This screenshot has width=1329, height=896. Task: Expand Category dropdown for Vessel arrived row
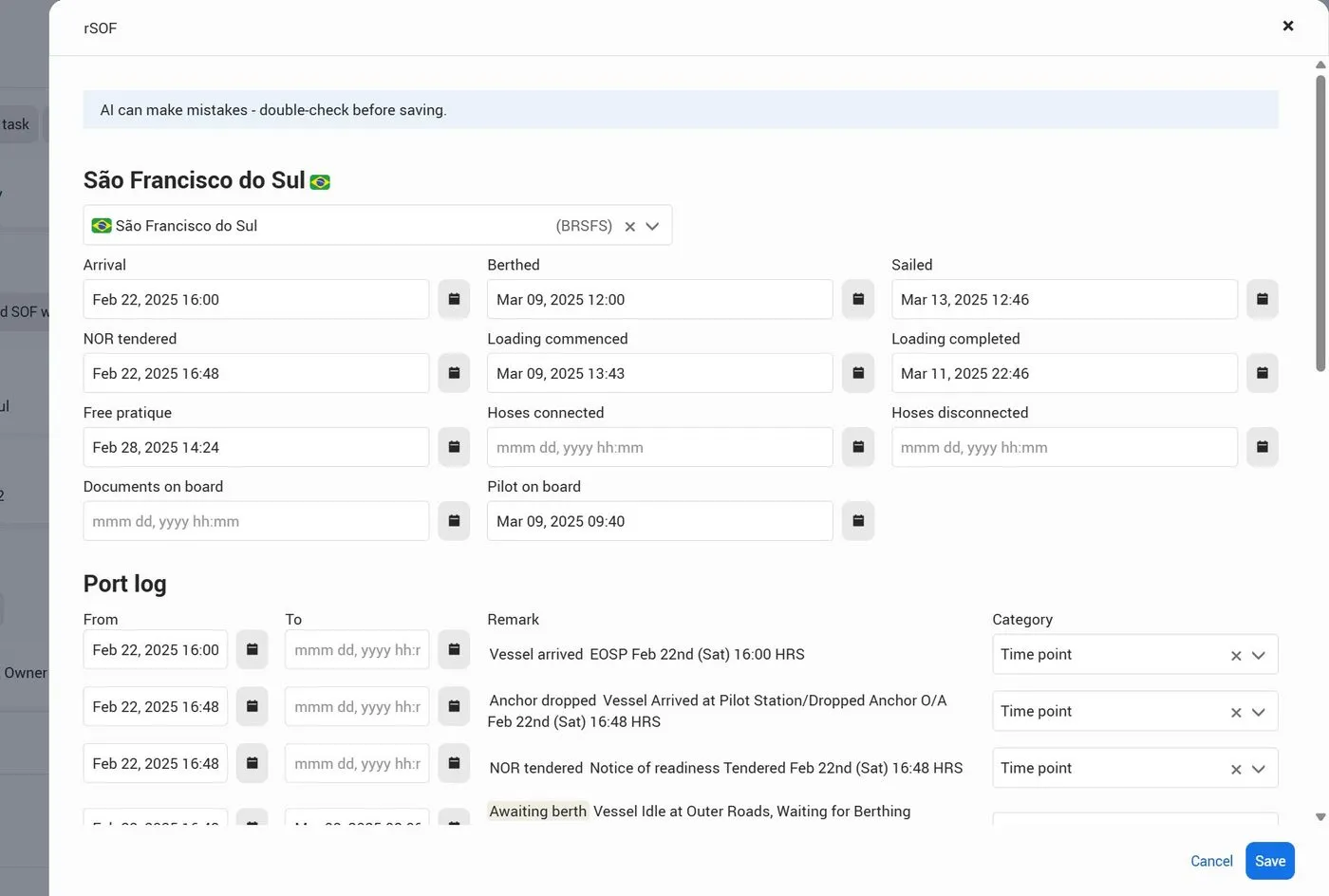[1259, 656]
